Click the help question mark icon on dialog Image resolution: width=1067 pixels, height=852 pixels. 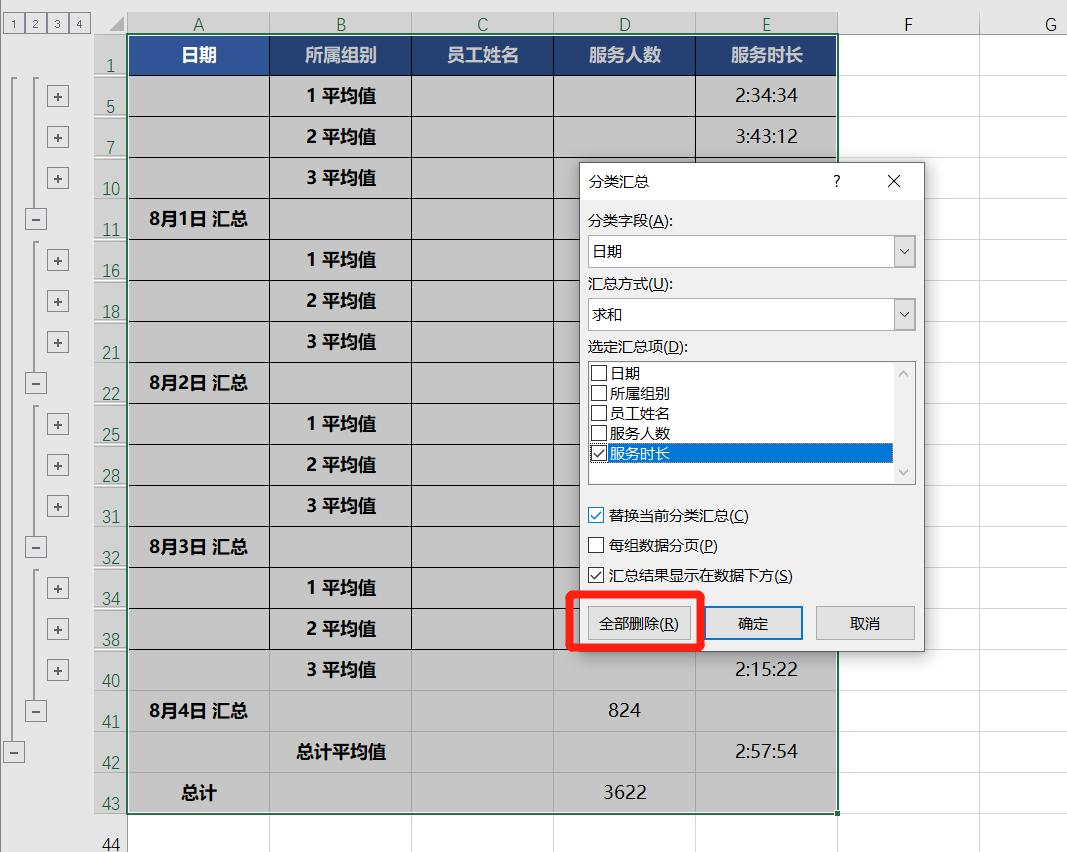[x=837, y=181]
